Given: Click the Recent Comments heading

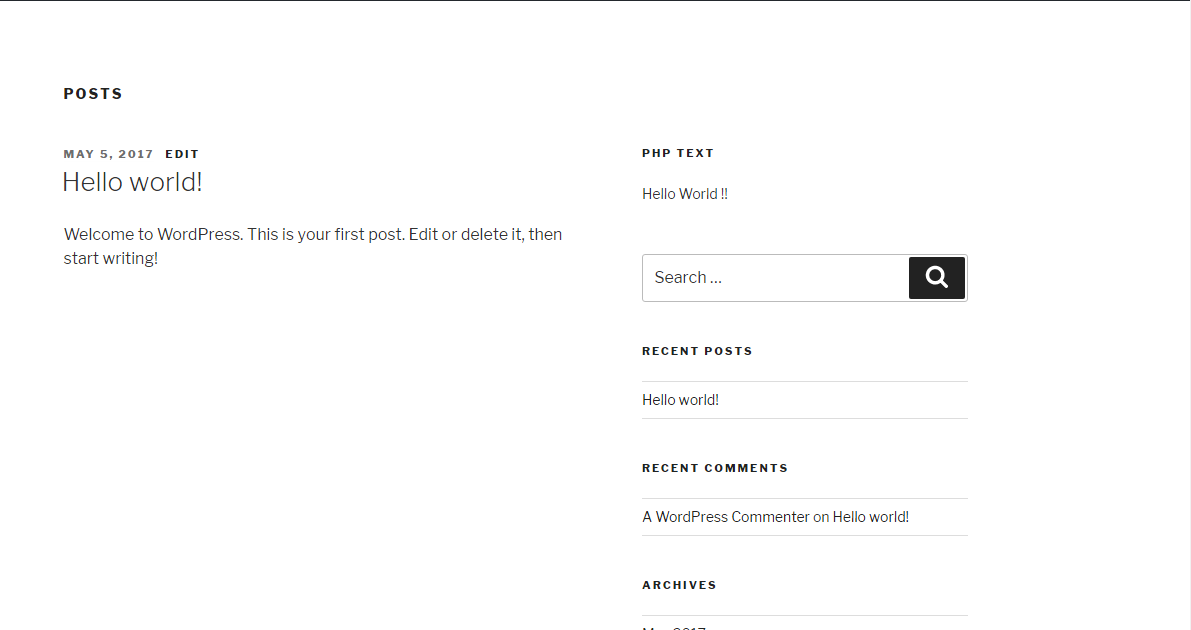Looking at the screenshot, I should (x=715, y=468).
